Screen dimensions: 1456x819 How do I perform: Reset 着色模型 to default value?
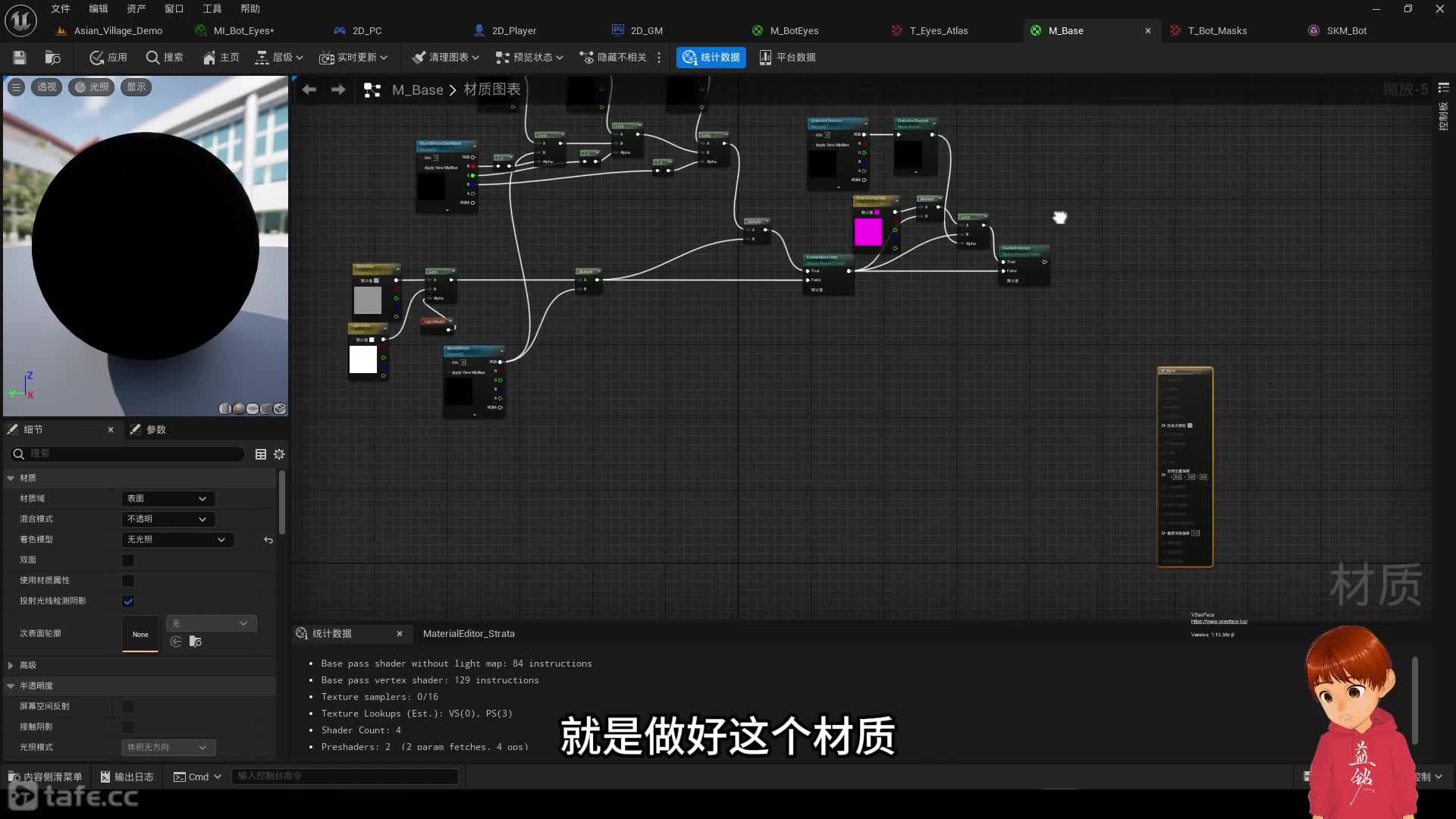pyautogui.click(x=268, y=540)
